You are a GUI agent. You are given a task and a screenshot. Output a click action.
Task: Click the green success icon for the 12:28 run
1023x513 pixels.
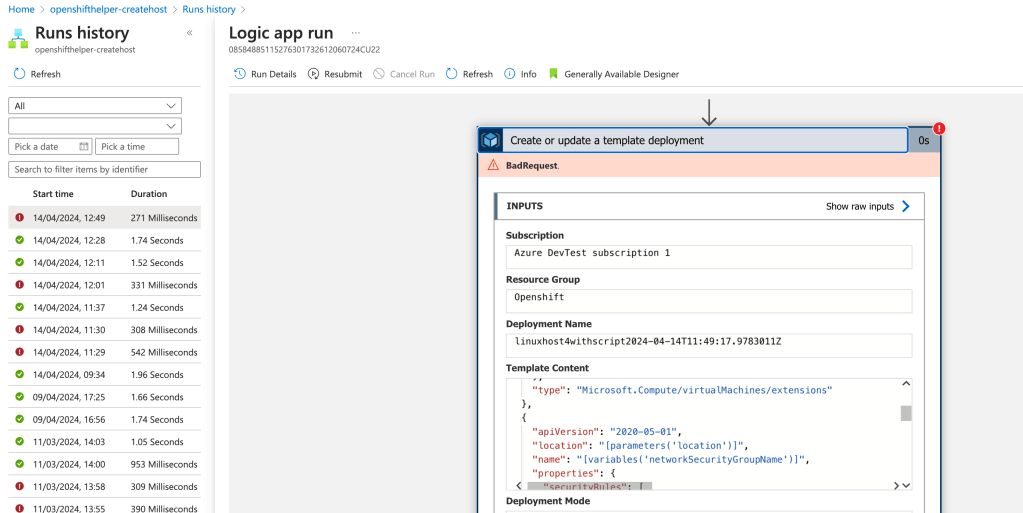tap(20, 240)
